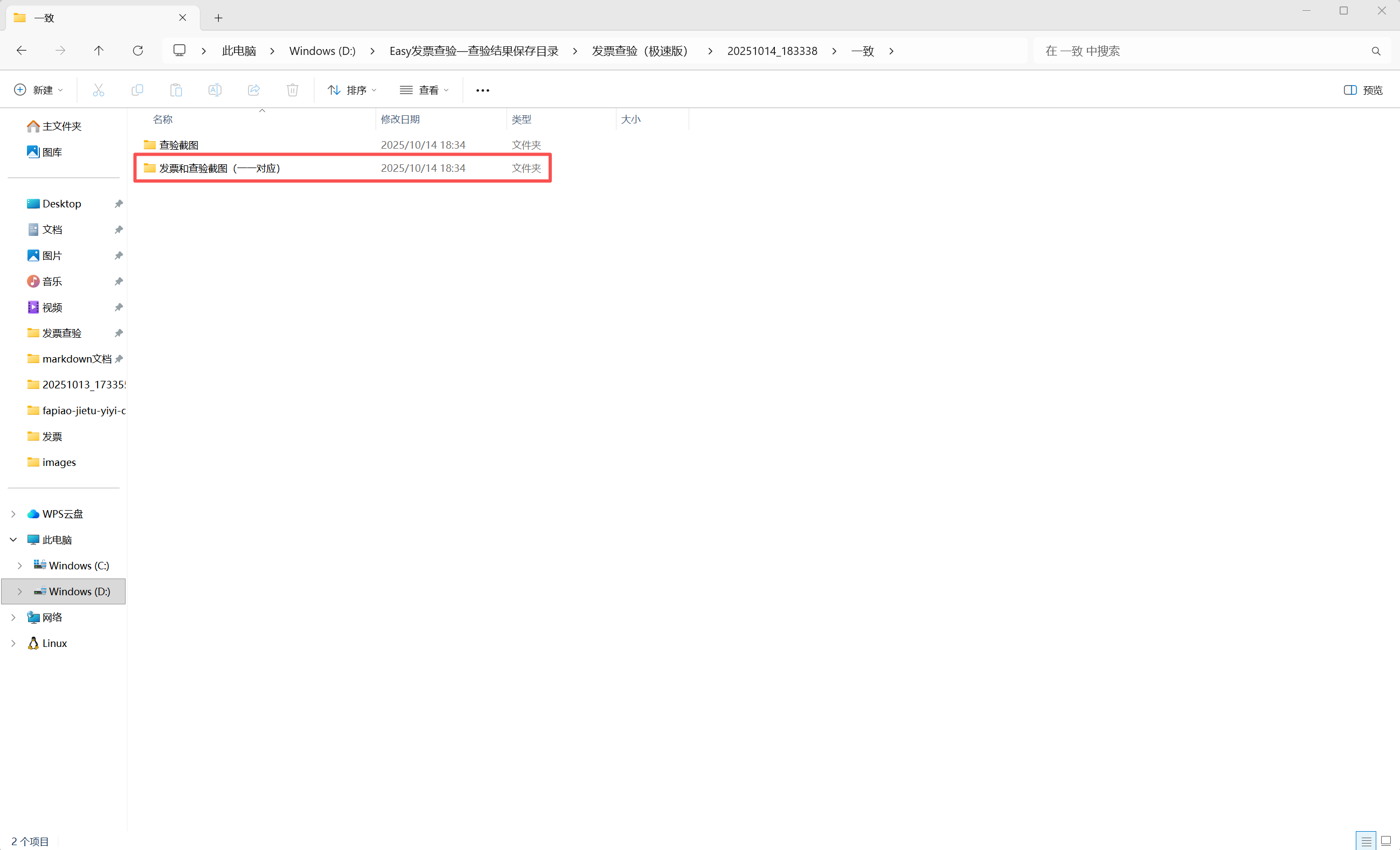Switch to details view icon at bottom right
This screenshot has height=850, width=1400.
1366,841
